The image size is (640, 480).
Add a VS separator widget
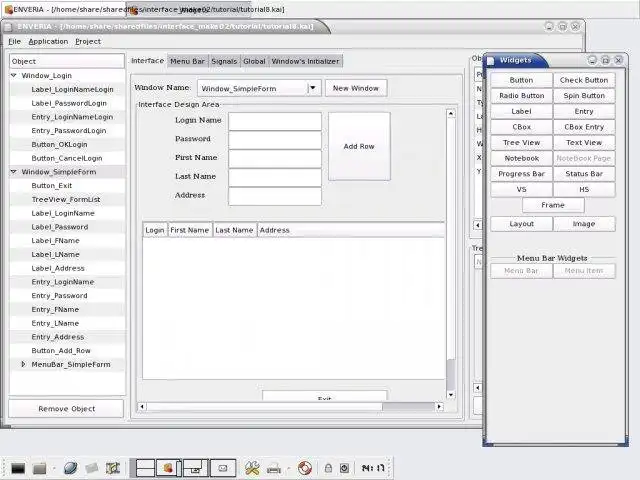coord(521,189)
